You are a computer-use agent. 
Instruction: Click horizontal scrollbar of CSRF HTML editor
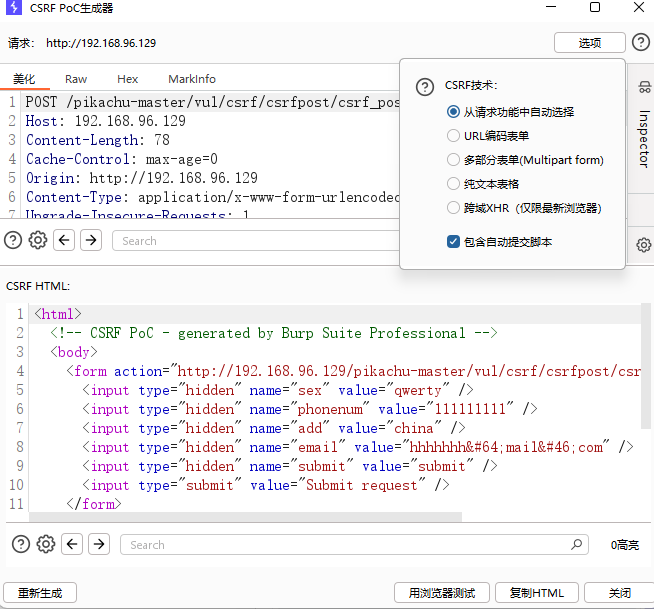[x=246, y=517]
